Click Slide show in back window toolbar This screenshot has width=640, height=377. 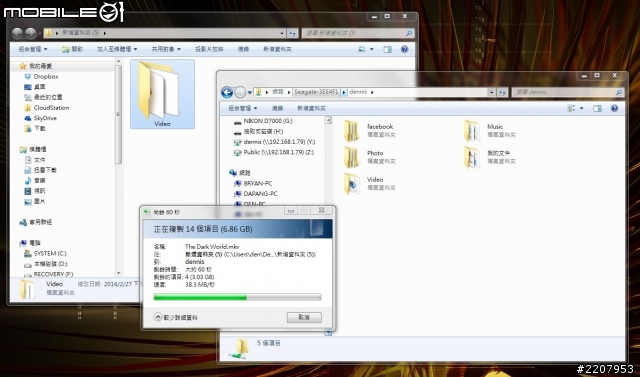pyautogui.click(x=209, y=49)
